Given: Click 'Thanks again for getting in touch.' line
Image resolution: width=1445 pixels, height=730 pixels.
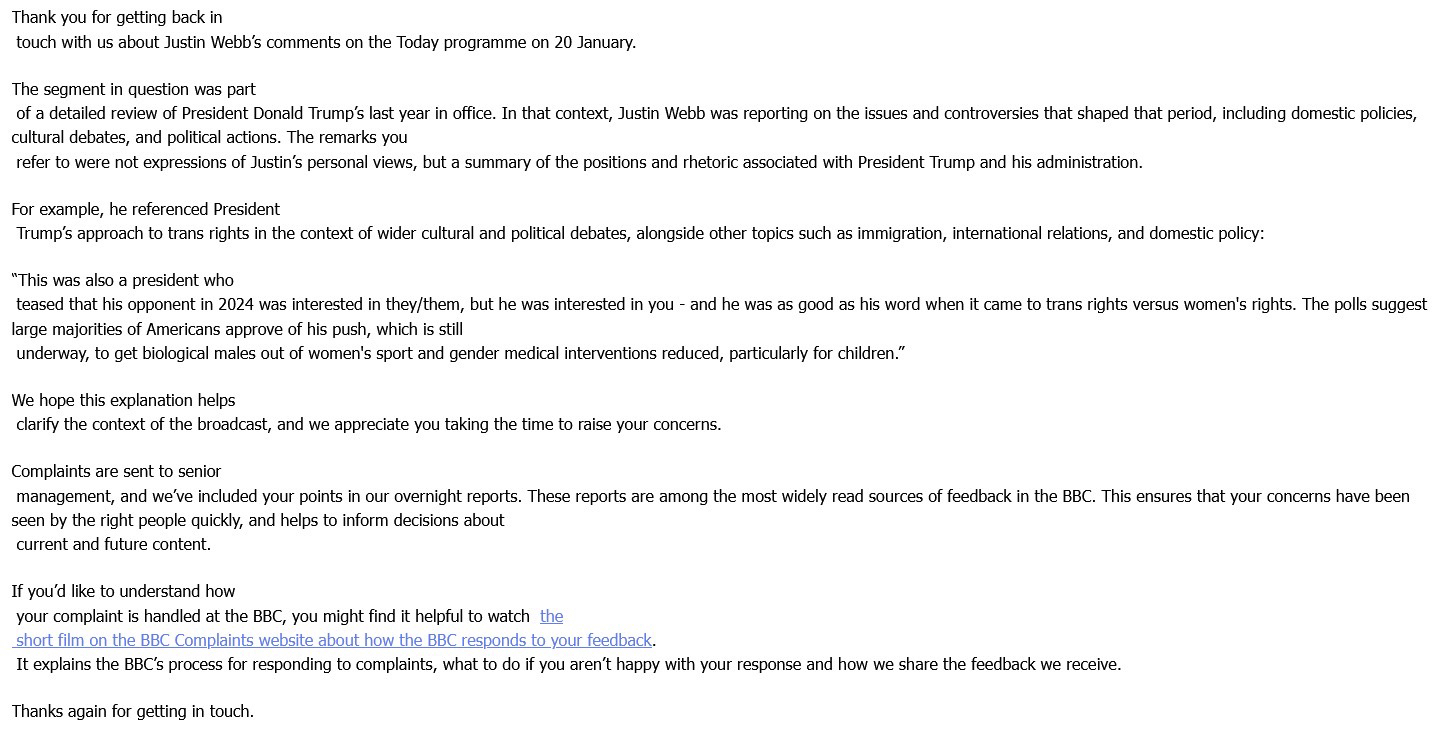Looking at the screenshot, I should 133,711.
